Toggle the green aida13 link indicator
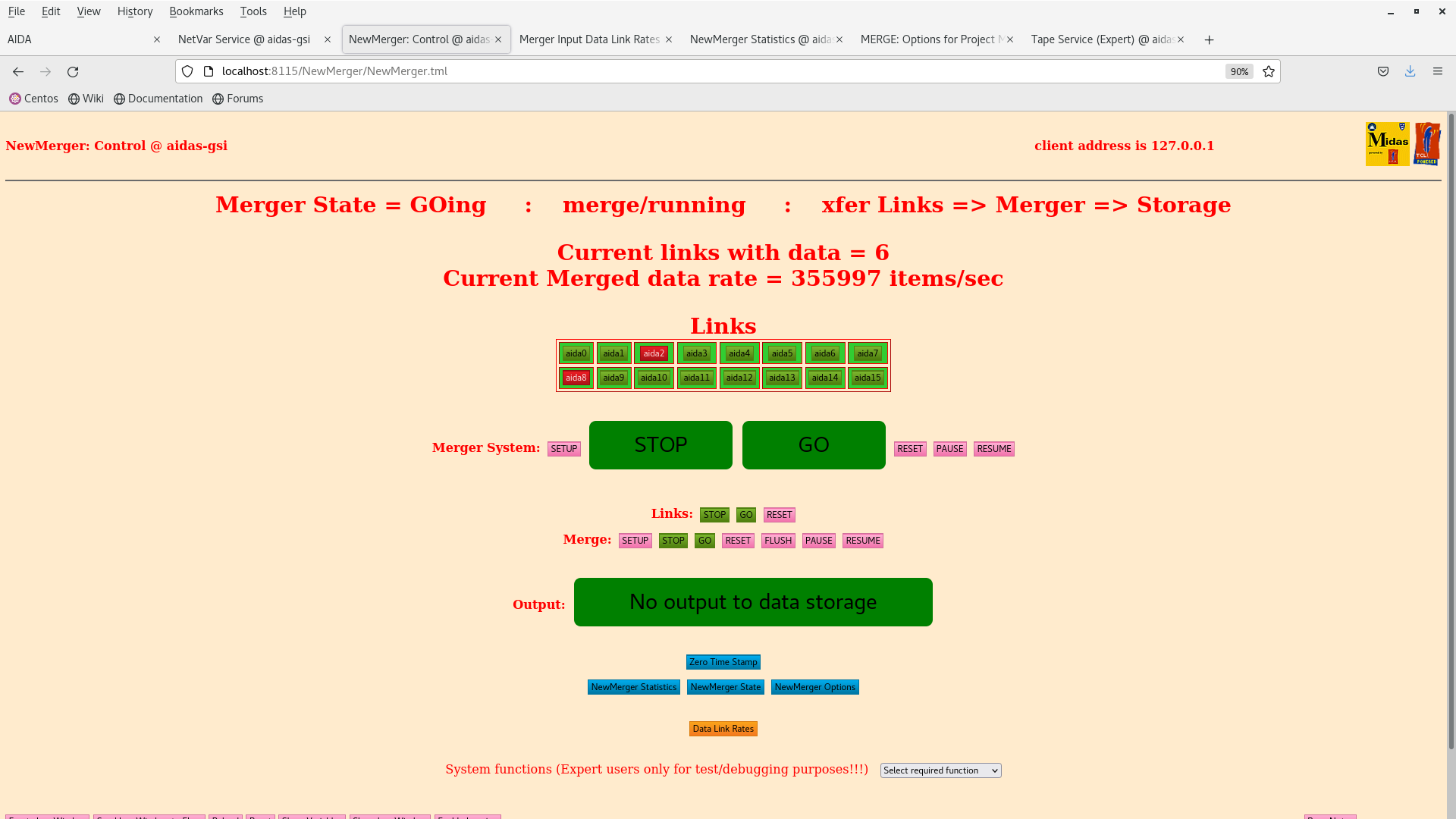The width and height of the screenshot is (1456, 819). pos(782,378)
